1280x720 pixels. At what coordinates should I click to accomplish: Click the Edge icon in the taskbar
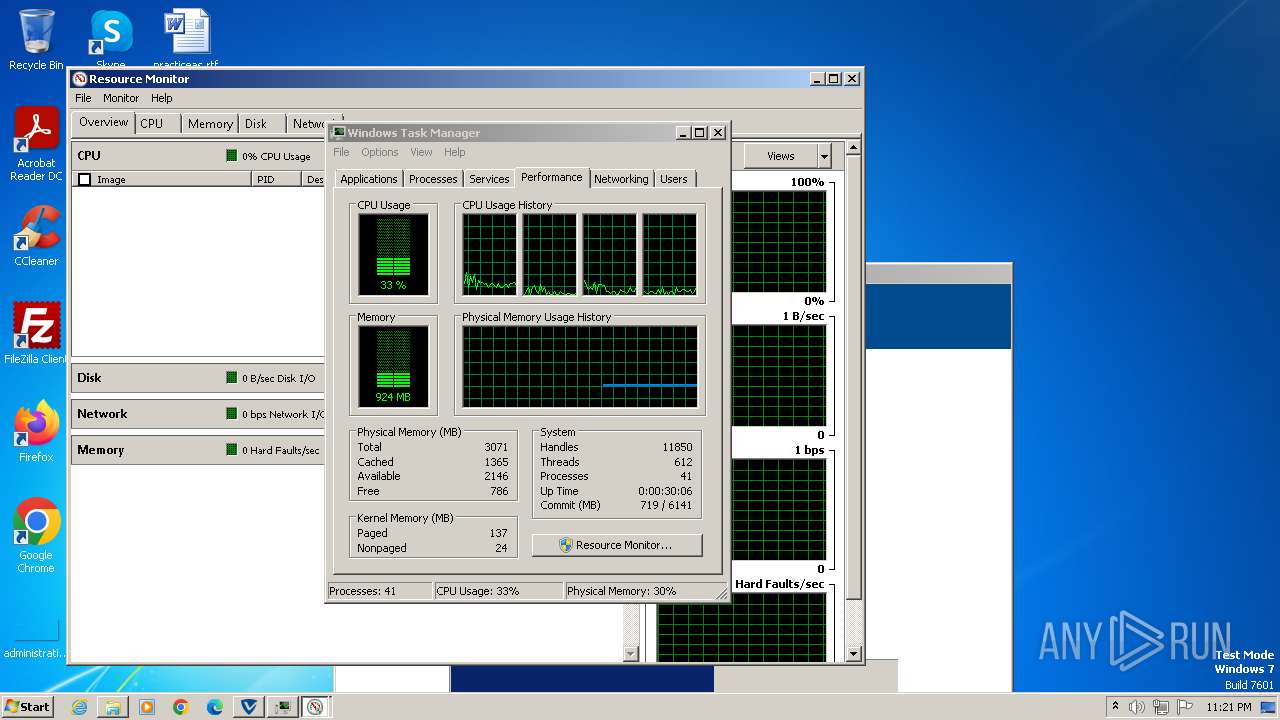[215, 707]
